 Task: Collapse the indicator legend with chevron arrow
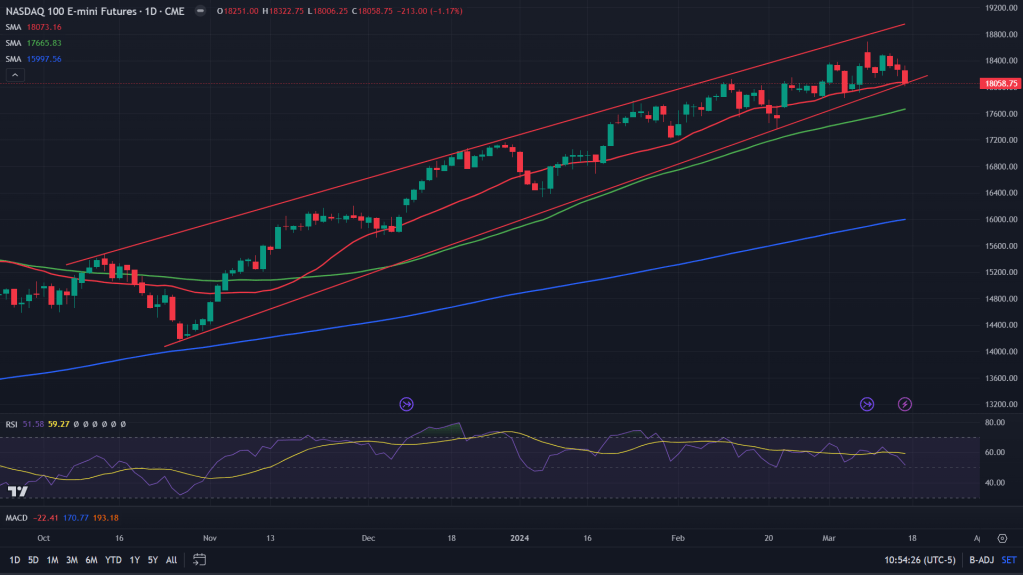click(x=11, y=75)
